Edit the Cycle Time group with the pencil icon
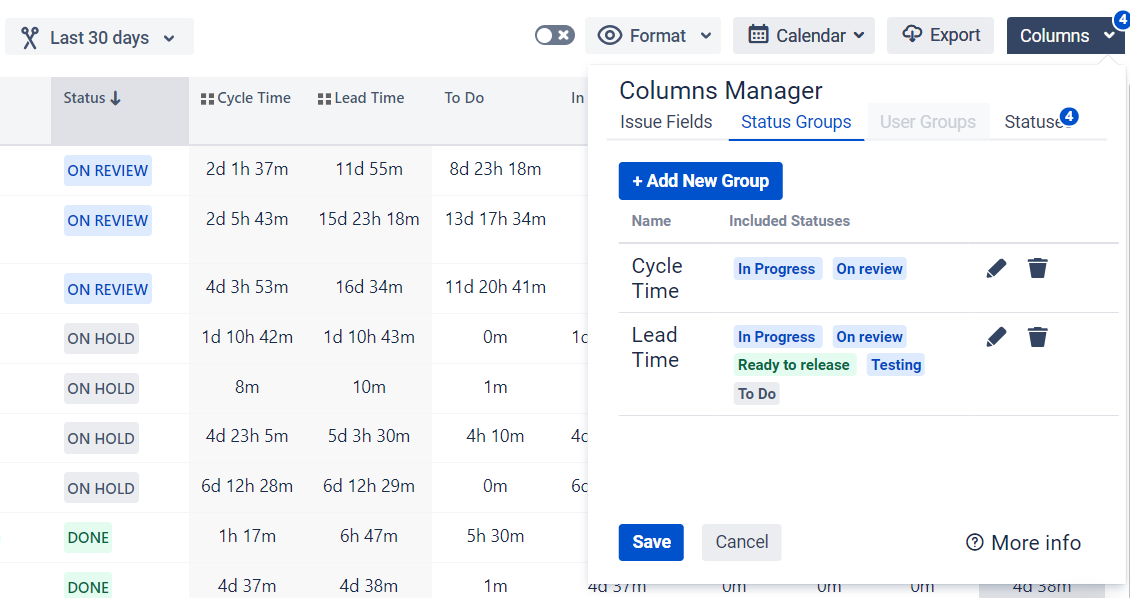Screen dimensions: 1130x598 (996, 268)
